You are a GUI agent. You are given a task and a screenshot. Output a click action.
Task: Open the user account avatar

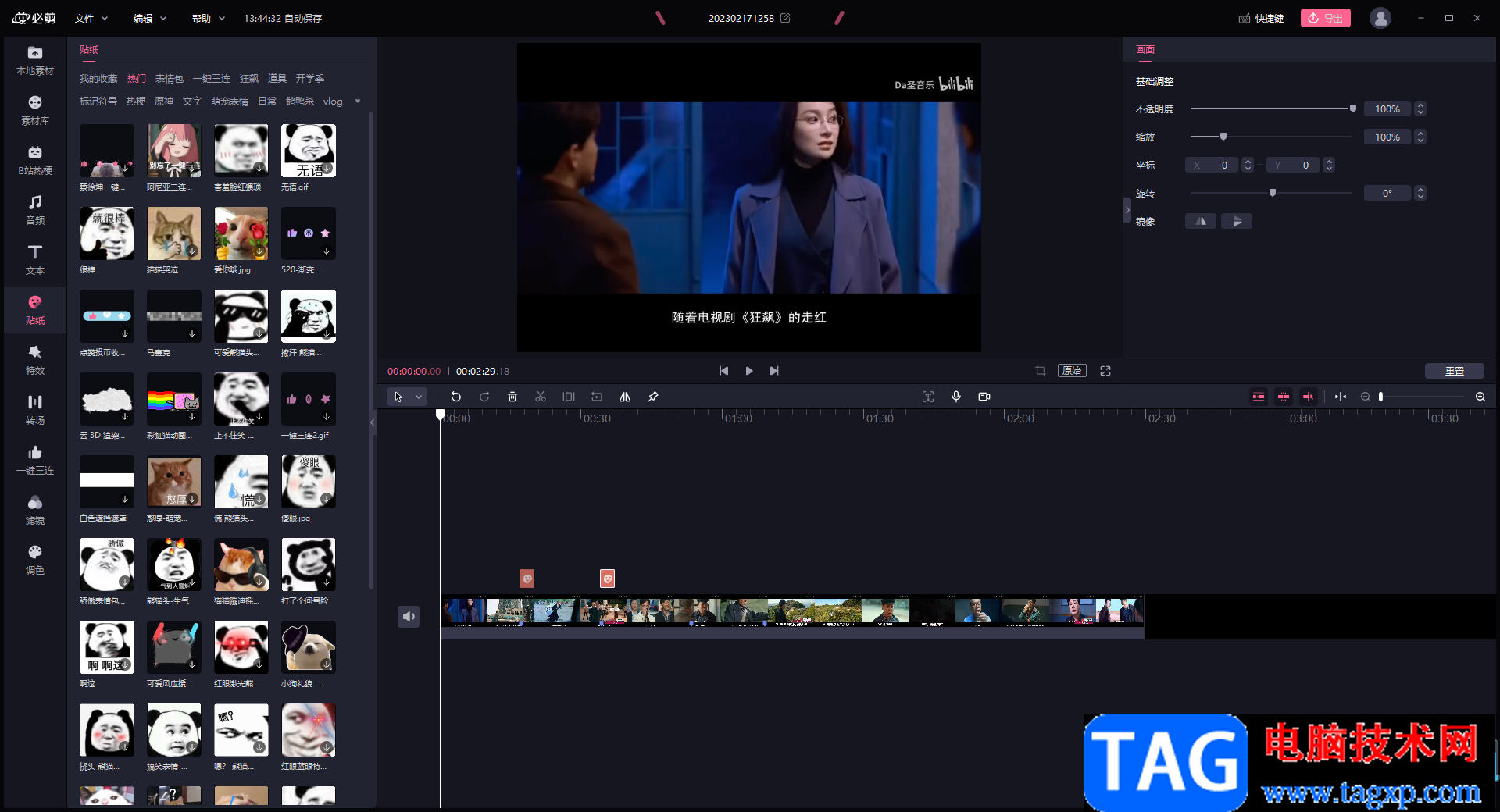pyautogui.click(x=1380, y=18)
